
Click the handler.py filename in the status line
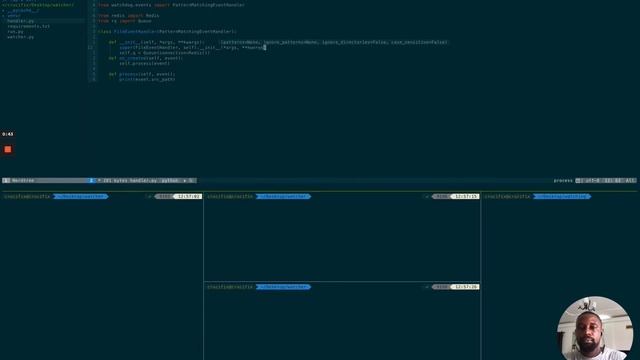[143, 180]
